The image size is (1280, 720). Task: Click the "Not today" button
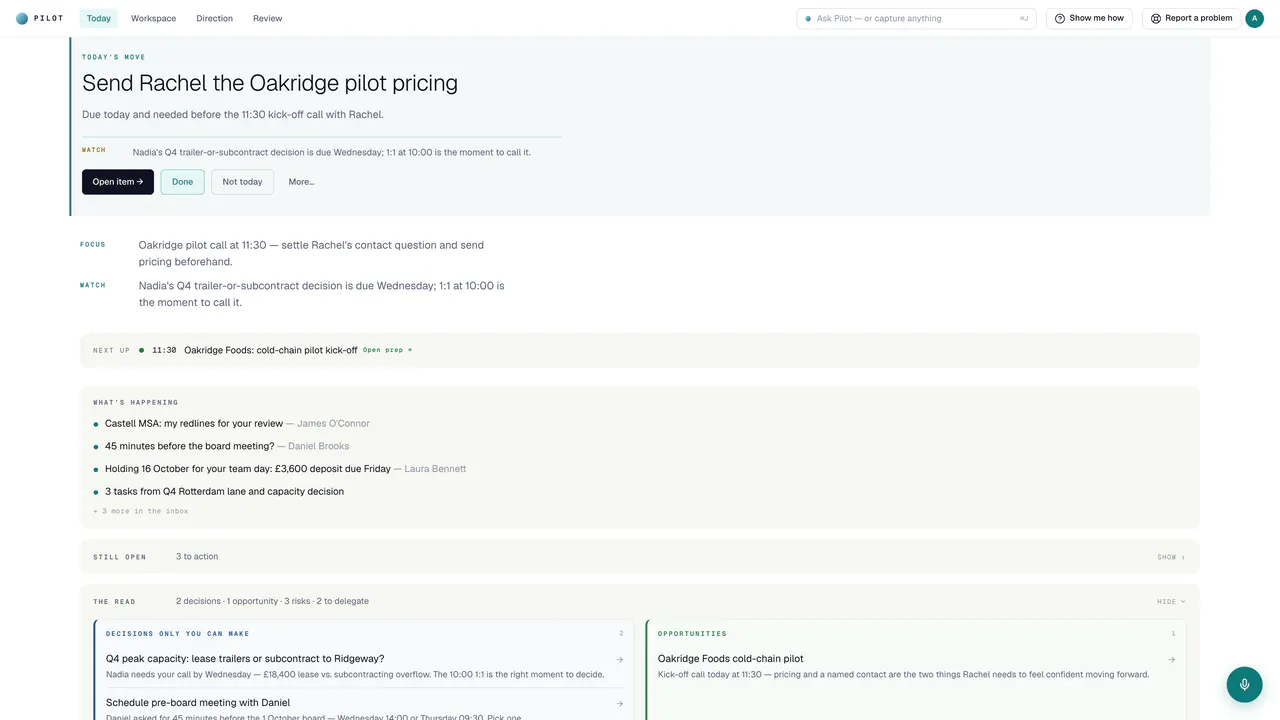242,182
